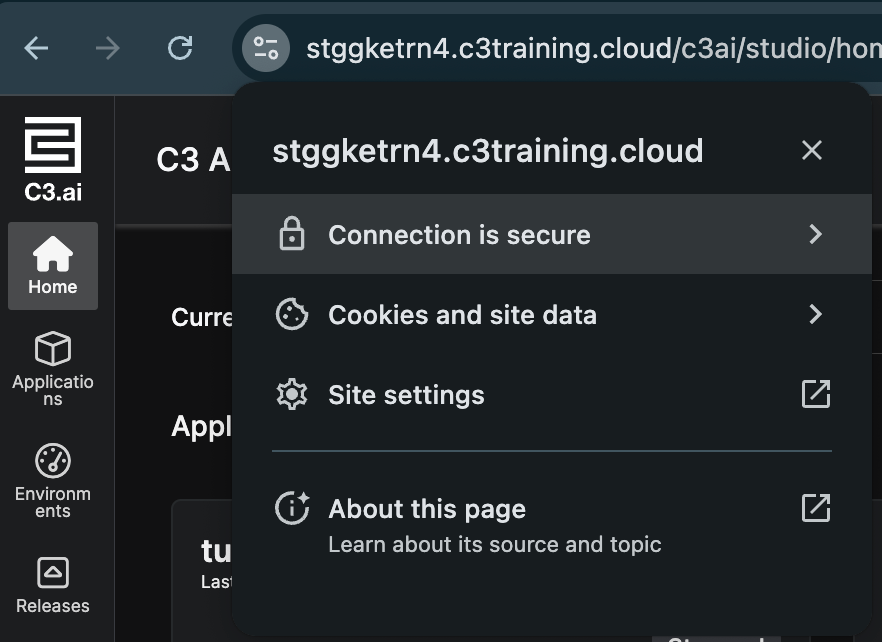This screenshot has width=882, height=642.
Task: Open "Cookies and site data" entry
Action: [462, 315]
